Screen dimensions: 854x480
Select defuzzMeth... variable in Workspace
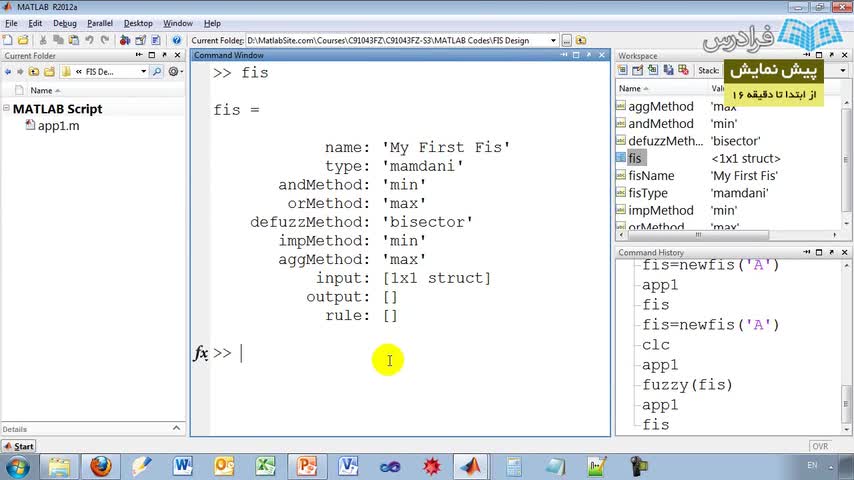[x=666, y=141]
